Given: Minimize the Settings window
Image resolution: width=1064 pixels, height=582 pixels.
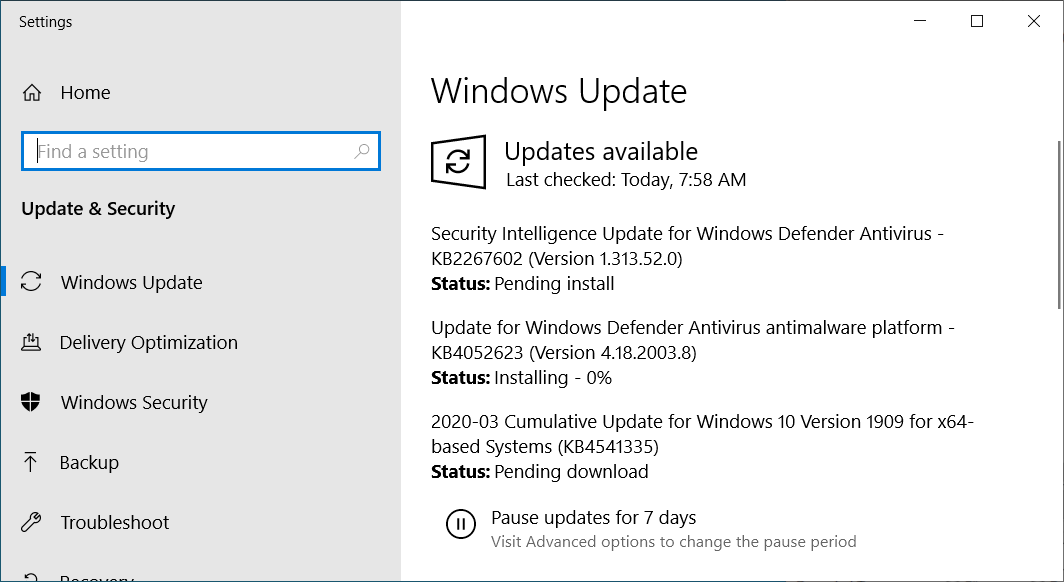Looking at the screenshot, I should [920, 21].
